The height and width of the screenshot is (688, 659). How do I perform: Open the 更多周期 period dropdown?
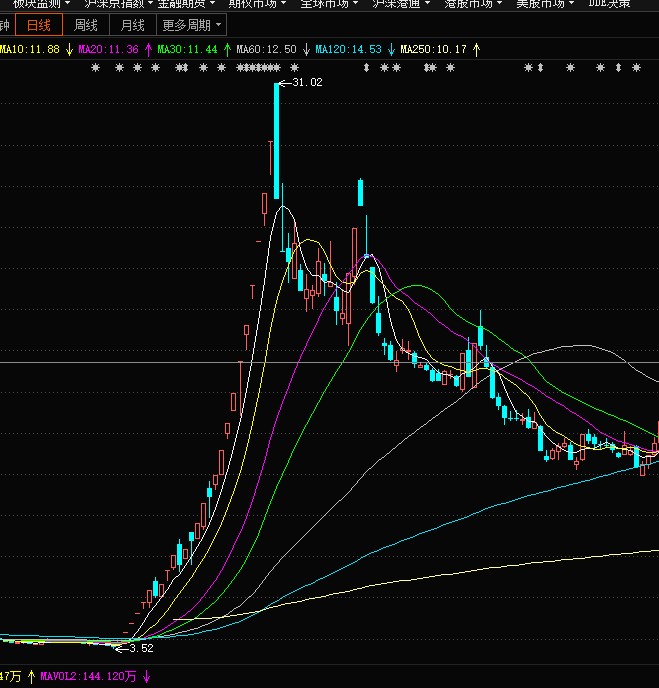coord(192,25)
